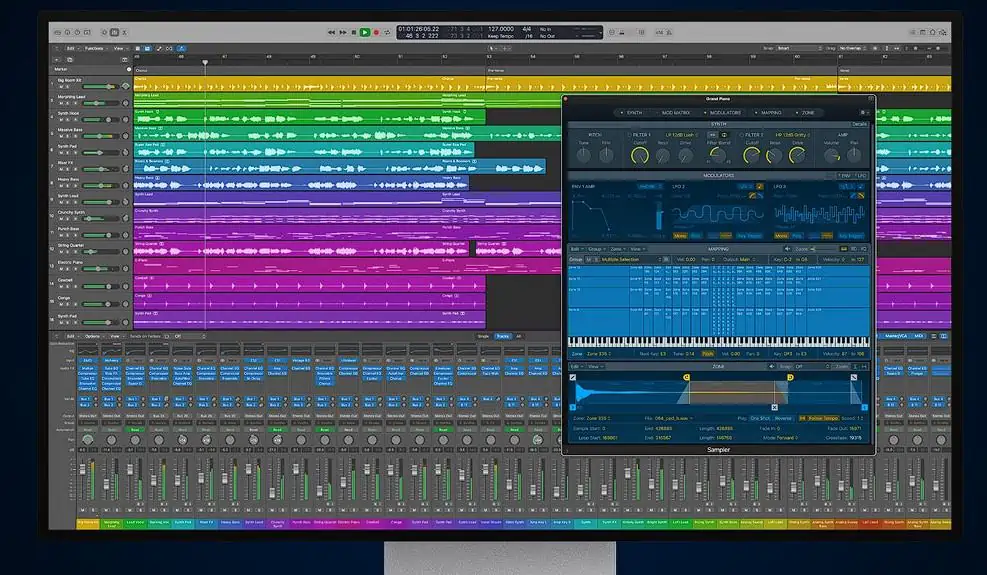Open the Editors scissors icon
Image resolution: width=987 pixels, height=575 pixels.
pyautogui.click(x=124, y=32)
